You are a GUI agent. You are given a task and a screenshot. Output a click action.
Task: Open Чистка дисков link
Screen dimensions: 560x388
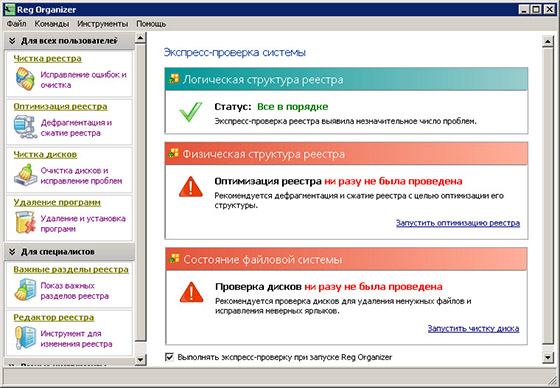(x=45, y=154)
